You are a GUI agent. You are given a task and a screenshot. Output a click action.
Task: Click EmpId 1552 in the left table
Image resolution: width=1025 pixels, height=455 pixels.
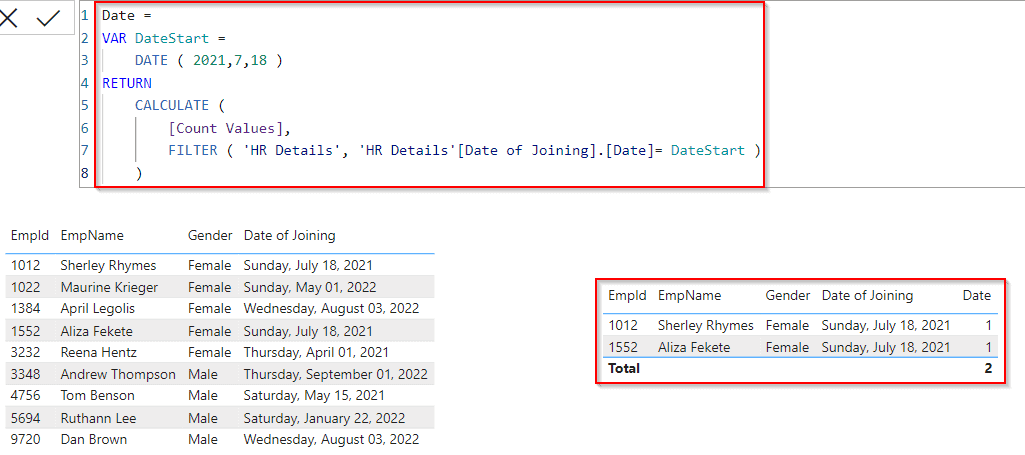(25, 331)
